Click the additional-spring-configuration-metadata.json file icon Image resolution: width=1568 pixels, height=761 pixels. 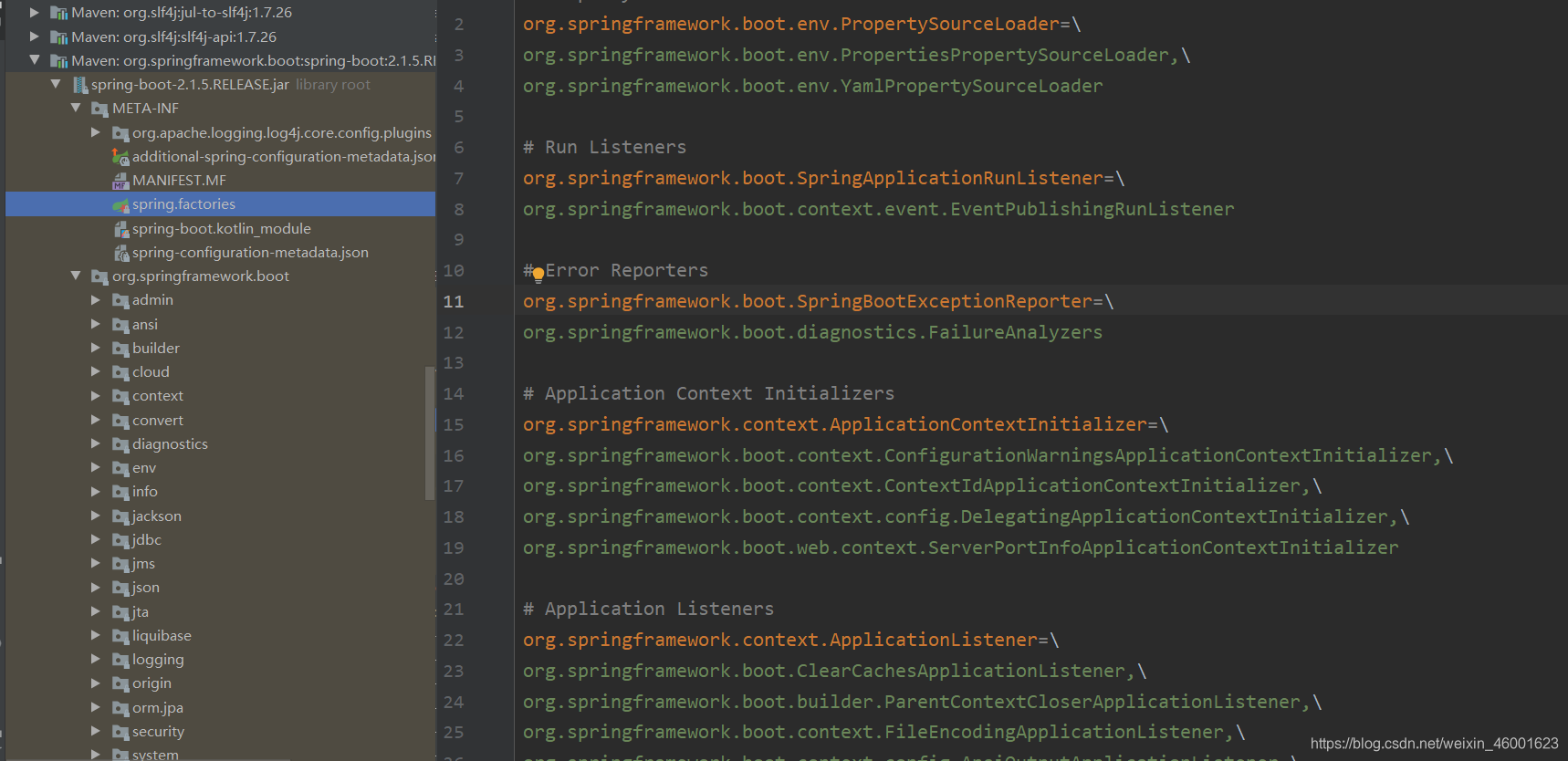[120, 157]
